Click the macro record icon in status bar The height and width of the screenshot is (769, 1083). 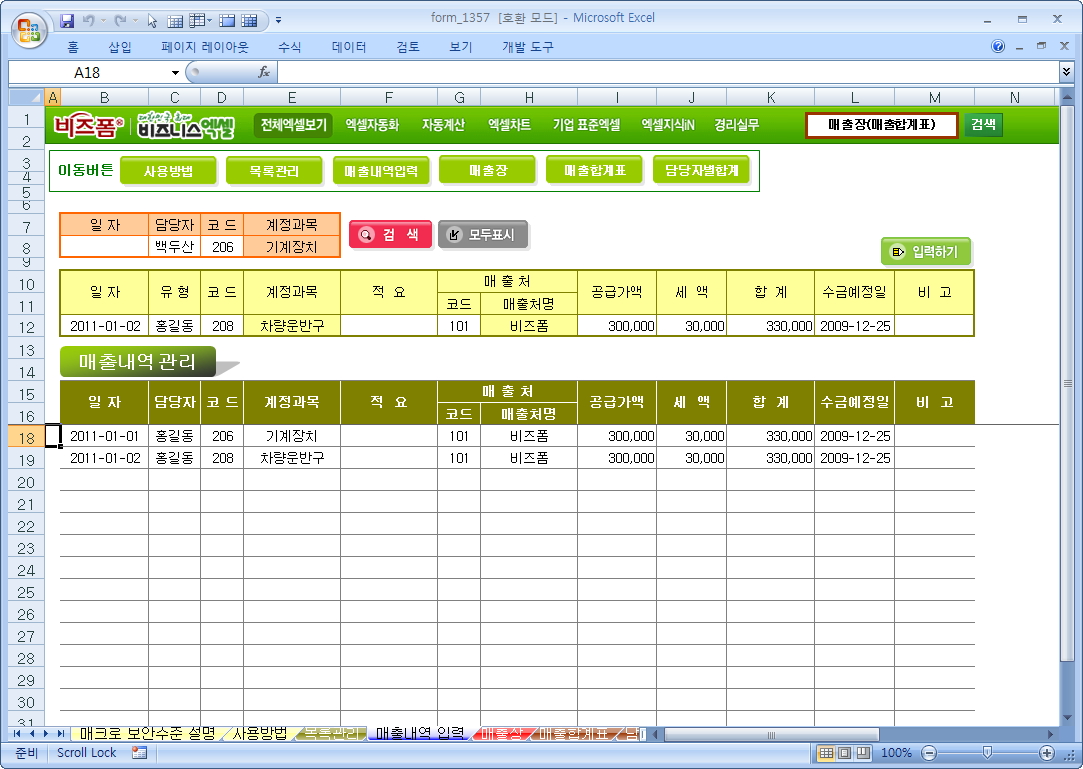click(x=139, y=753)
